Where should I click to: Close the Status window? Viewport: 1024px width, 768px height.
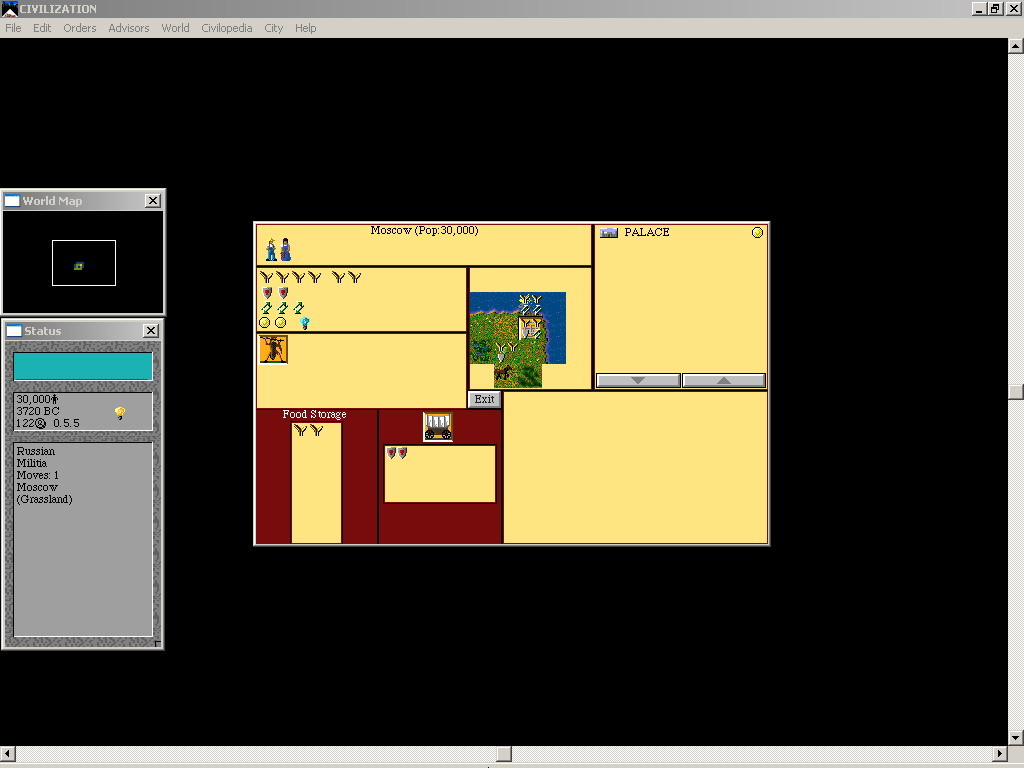coord(150,330)
